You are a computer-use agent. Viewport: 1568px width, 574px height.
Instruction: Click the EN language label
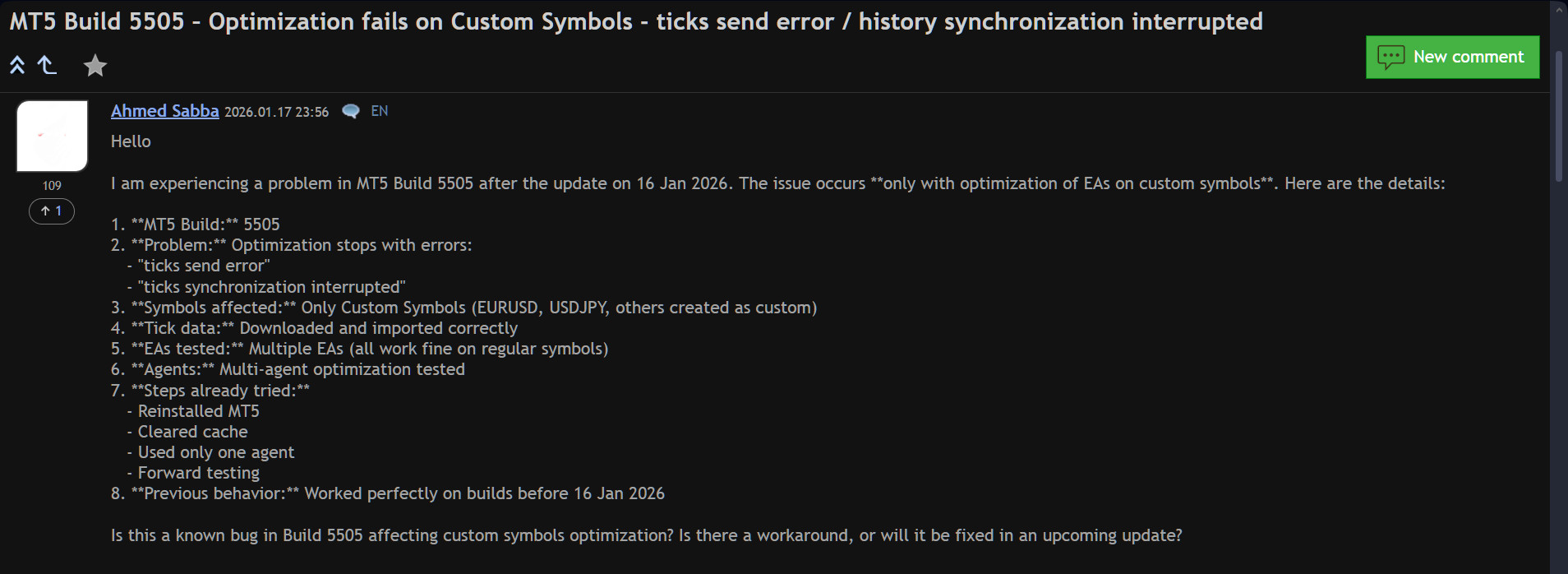[380, 111]
